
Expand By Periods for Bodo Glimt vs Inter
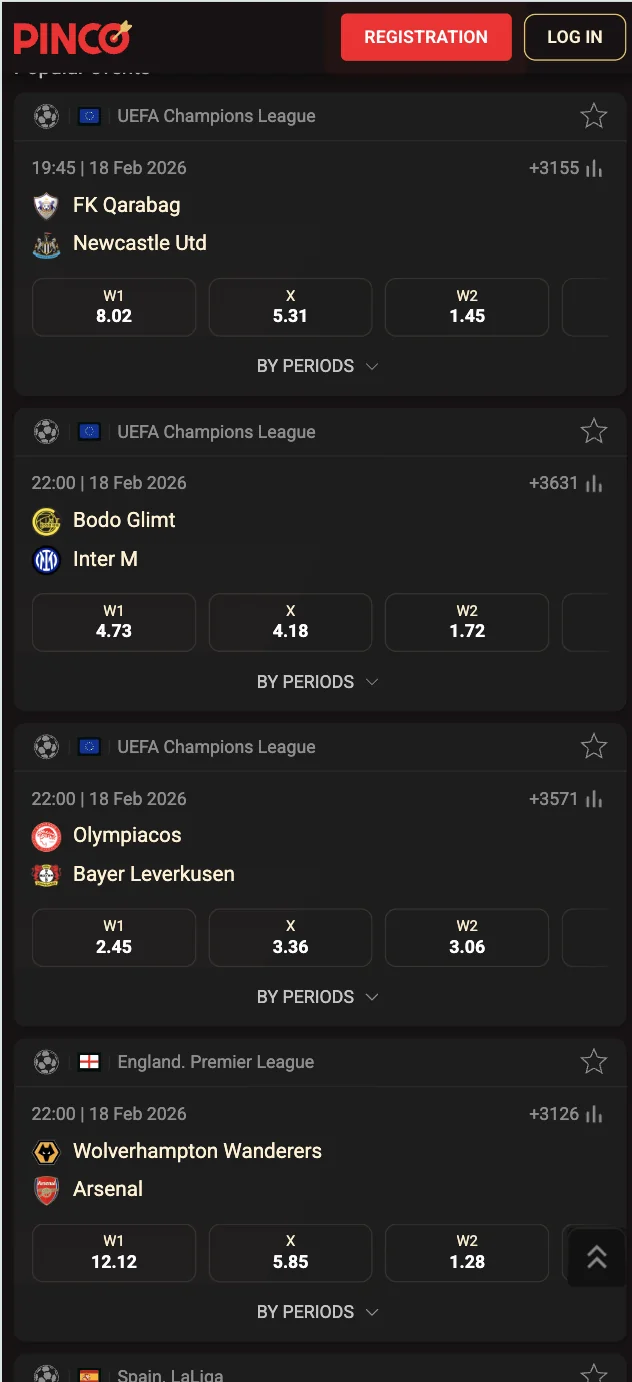316,681
